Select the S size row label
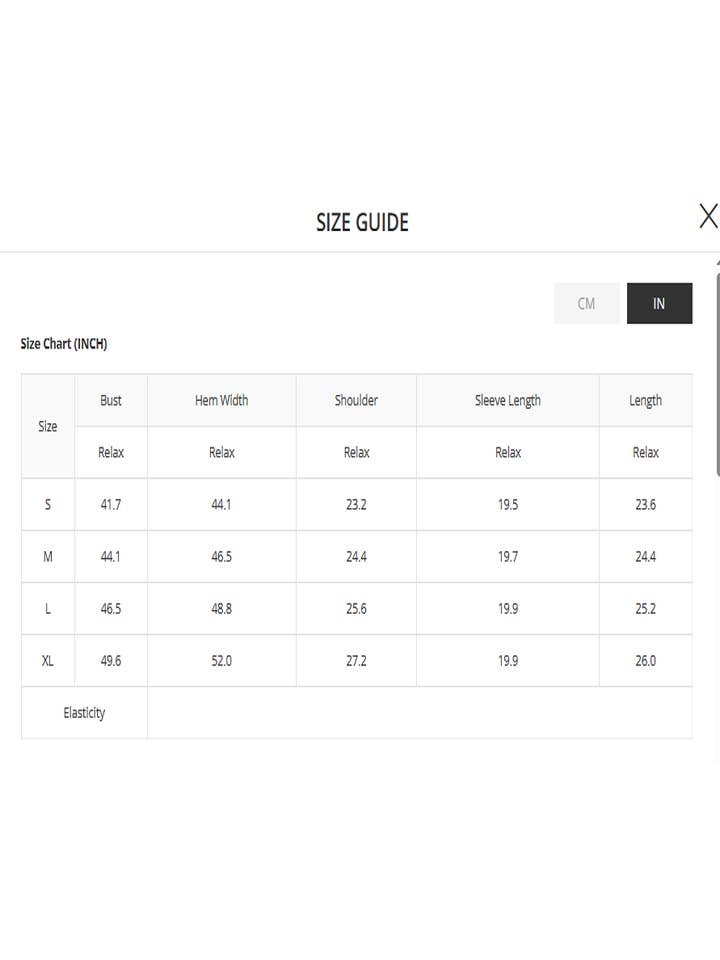 pos(48,505)
